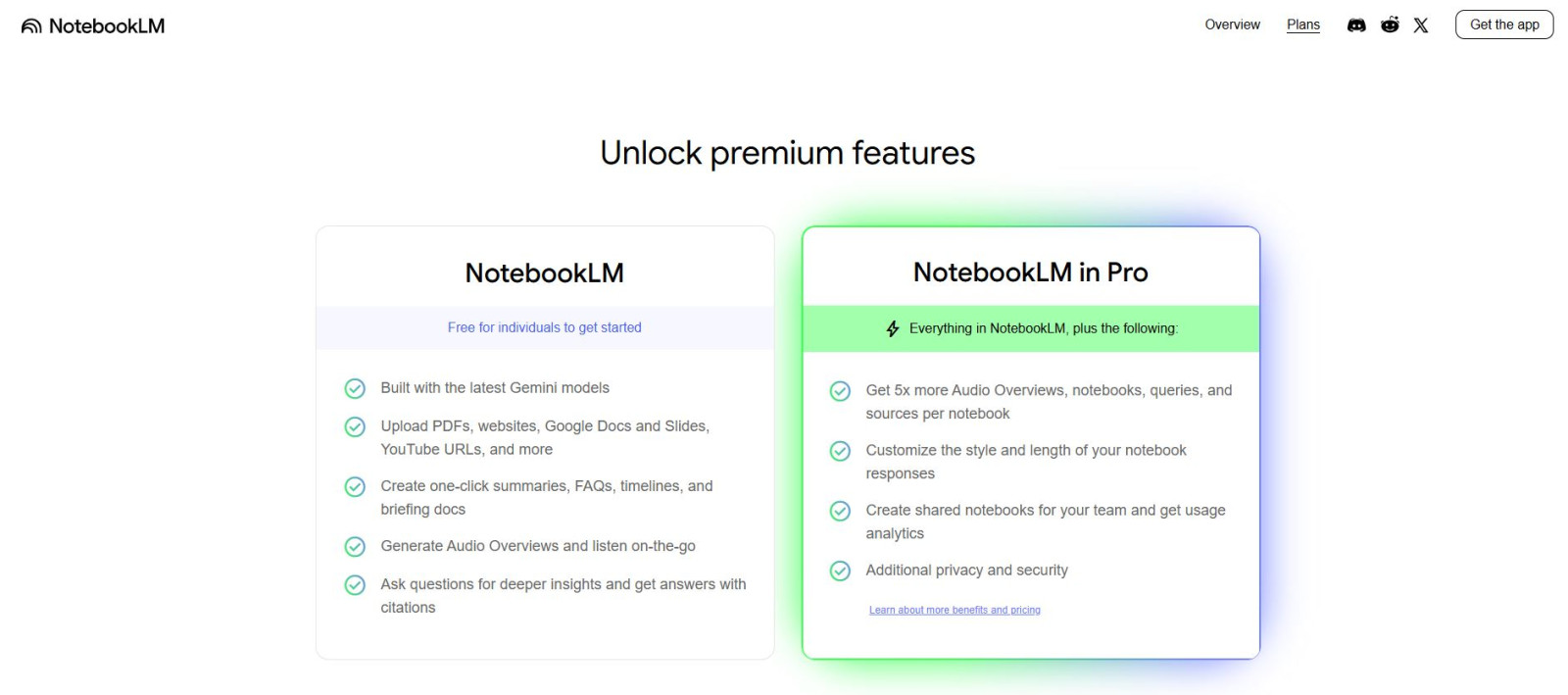Click the checkmark beside privacy and security
Image resolution: width=1568 pixels, height=695 pixels.
[841, 571]
